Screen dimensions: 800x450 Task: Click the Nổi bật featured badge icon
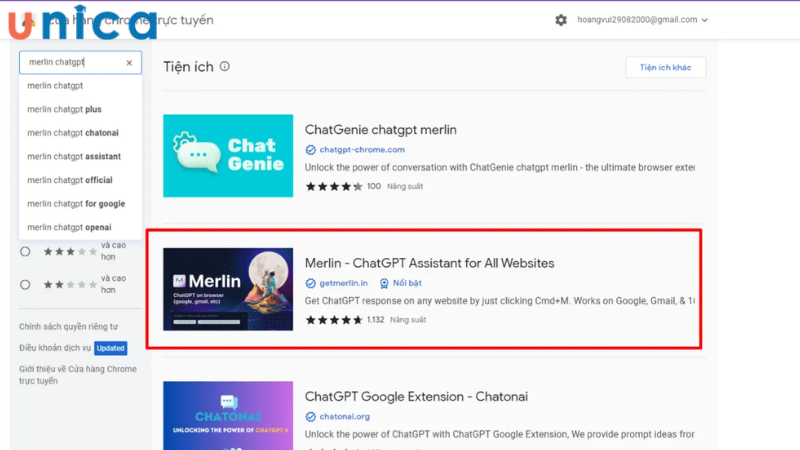pyautogui.click(x=384, y=283)
